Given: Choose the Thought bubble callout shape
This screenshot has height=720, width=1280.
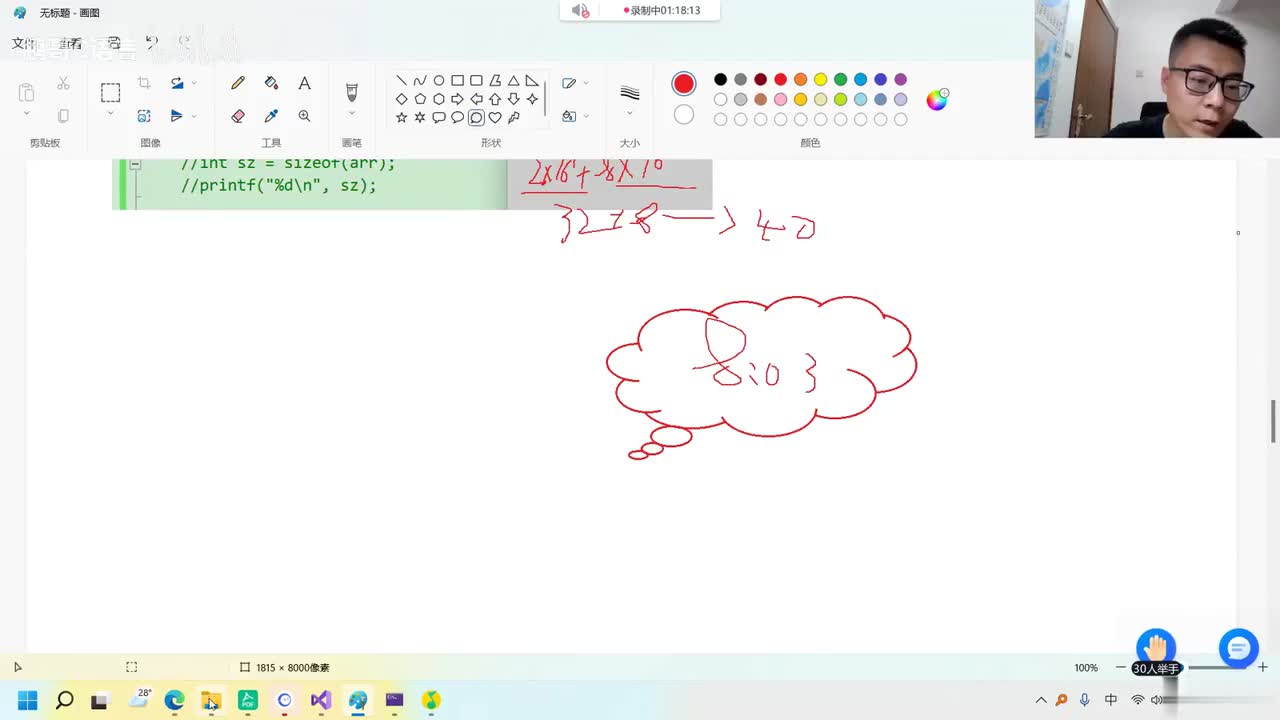Looking at the screenshot, I should coord(476,117).
